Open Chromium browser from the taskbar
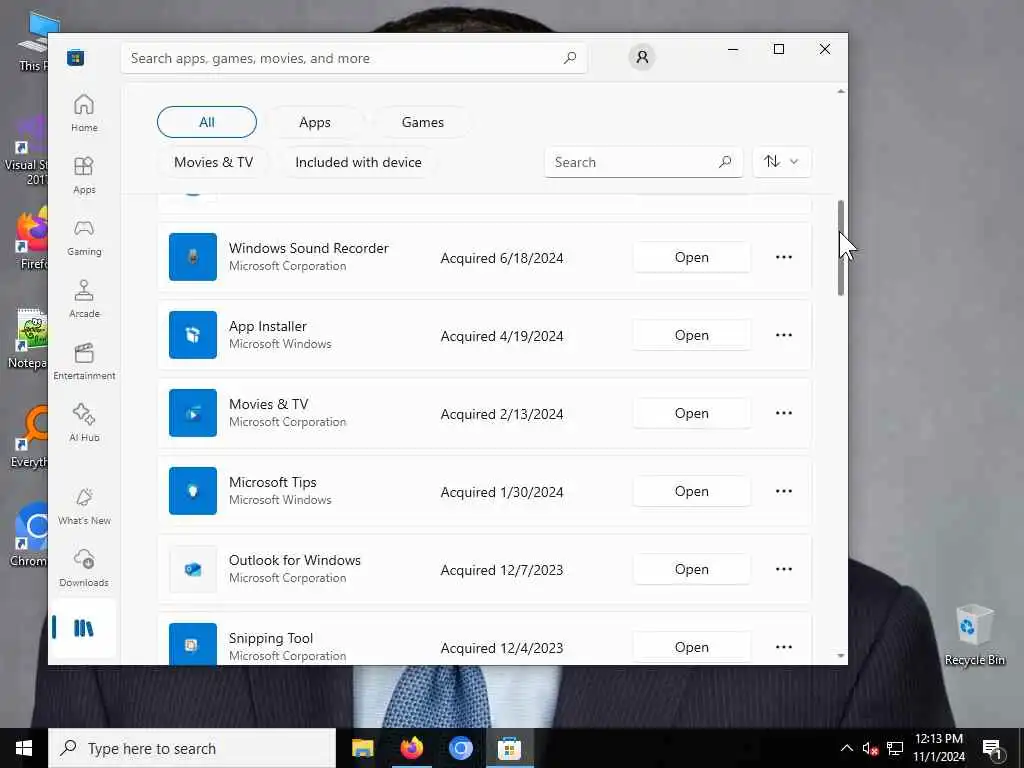The height and width of the screenshot is (768, 1024). [460, 748]
